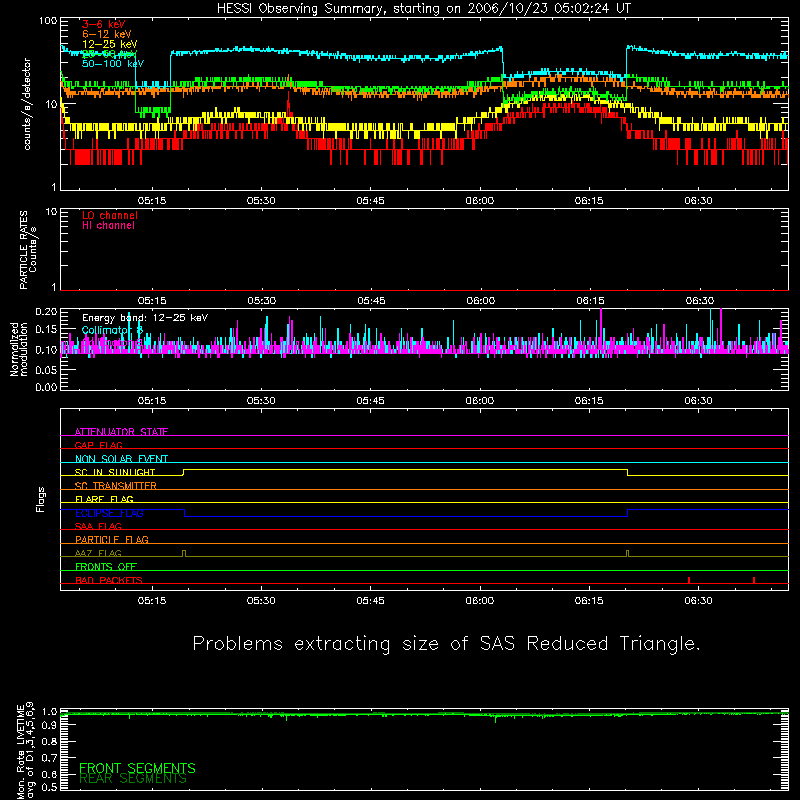The image size is (800, 800).
Task: Click the AAZ FLAG pulse near 05:19
Action: 184,554
